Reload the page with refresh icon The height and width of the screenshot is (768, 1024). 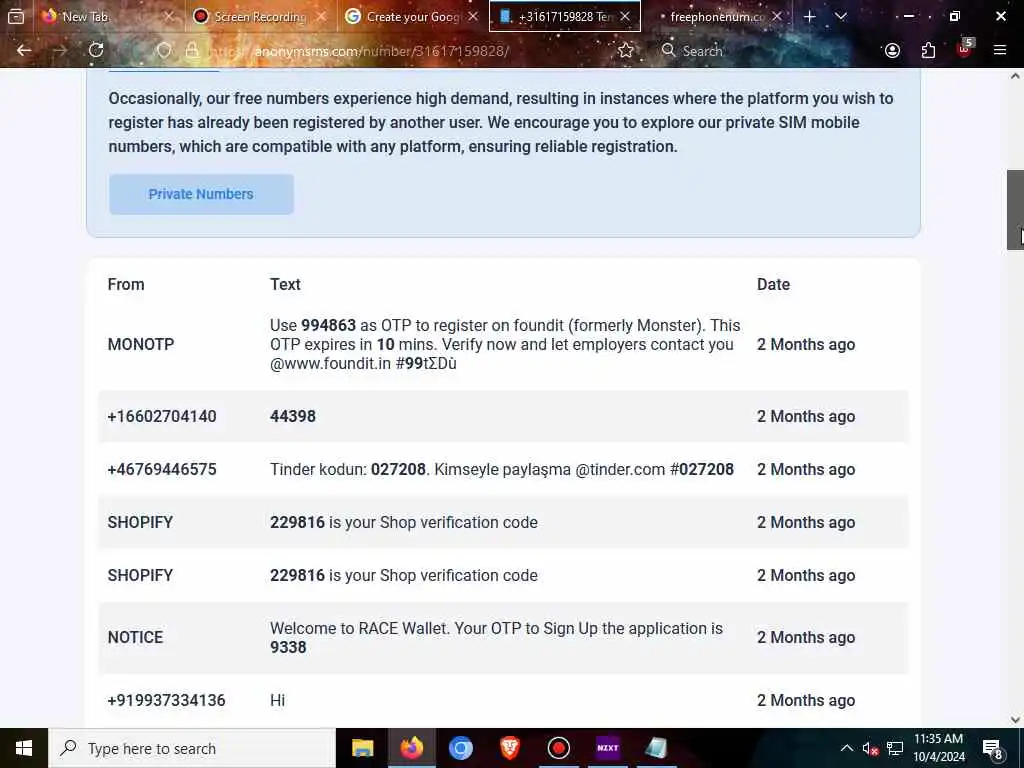(x=96, y=50)
